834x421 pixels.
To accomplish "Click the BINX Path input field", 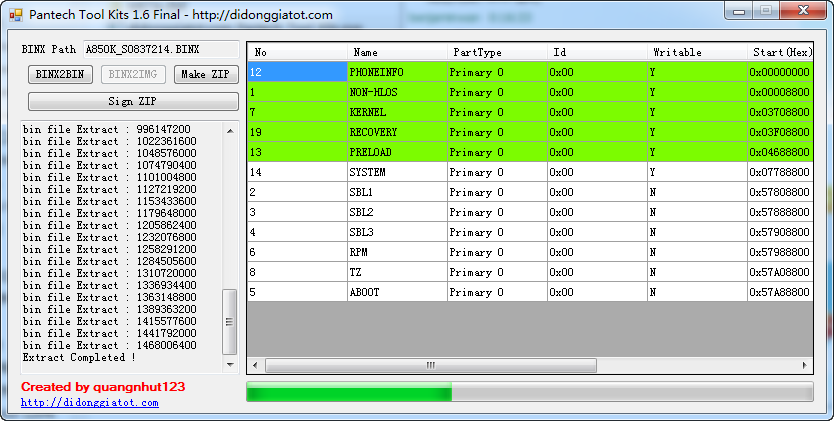I will 160,48.
